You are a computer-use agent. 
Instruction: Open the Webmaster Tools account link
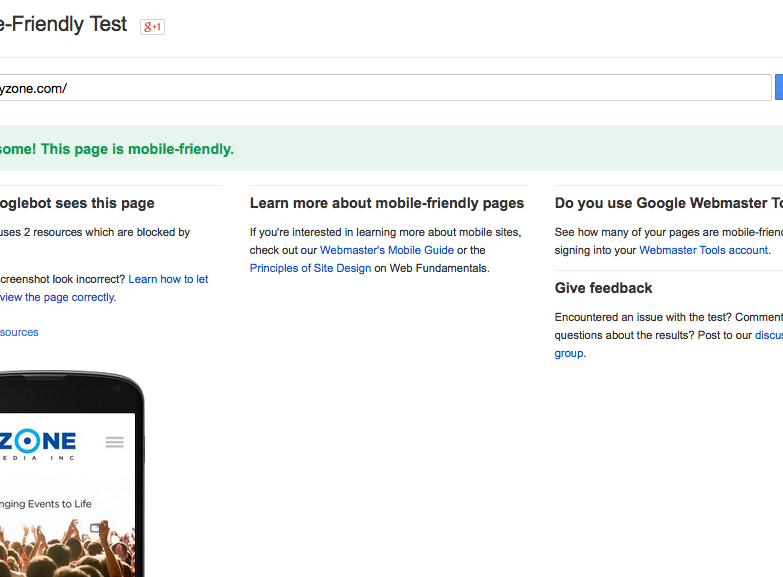tap(704, 250)
